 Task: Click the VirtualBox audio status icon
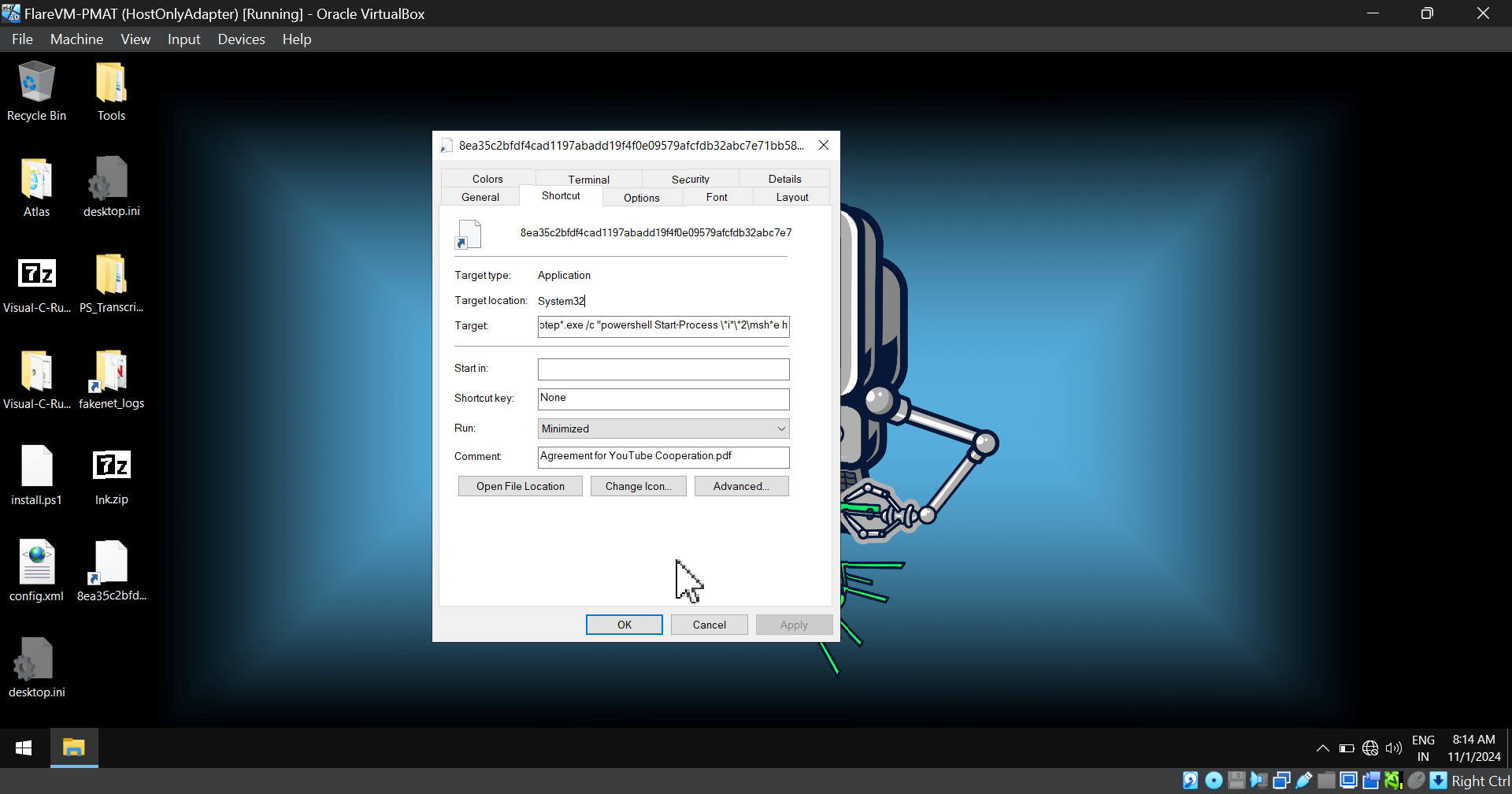(1259, 781)
